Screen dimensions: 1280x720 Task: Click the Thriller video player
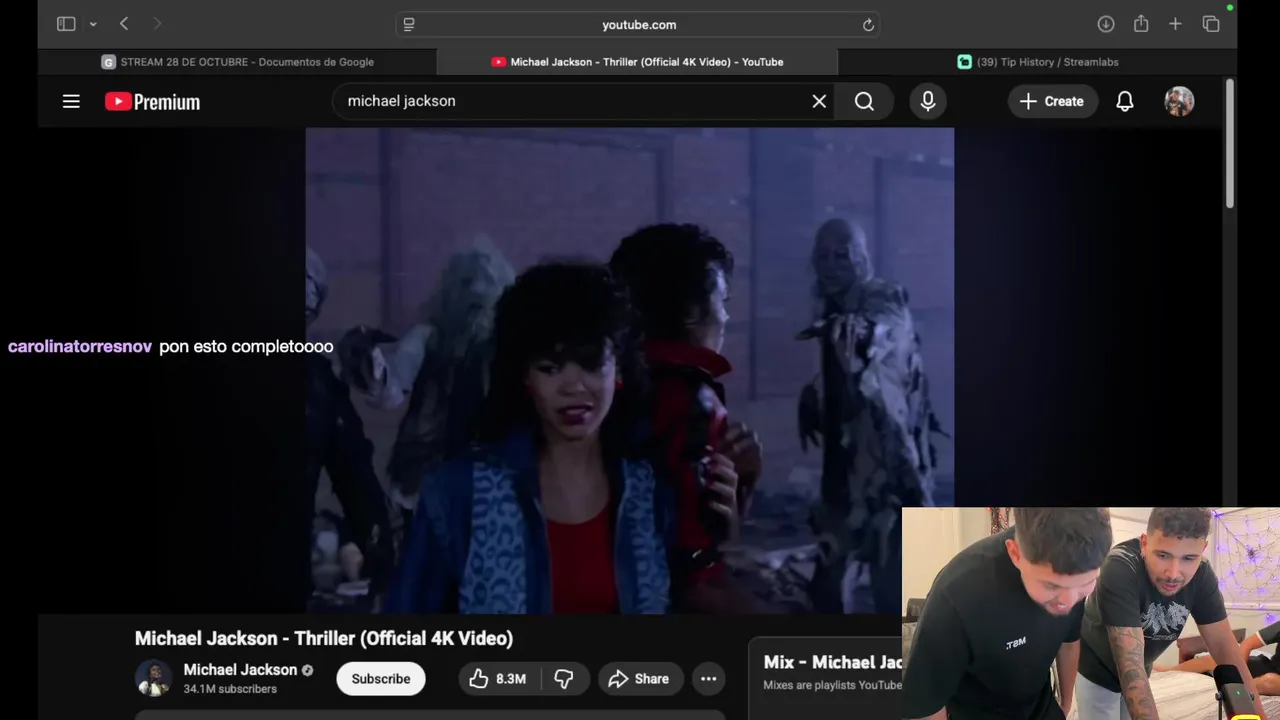pyautogui.click(x=629, y=370)
